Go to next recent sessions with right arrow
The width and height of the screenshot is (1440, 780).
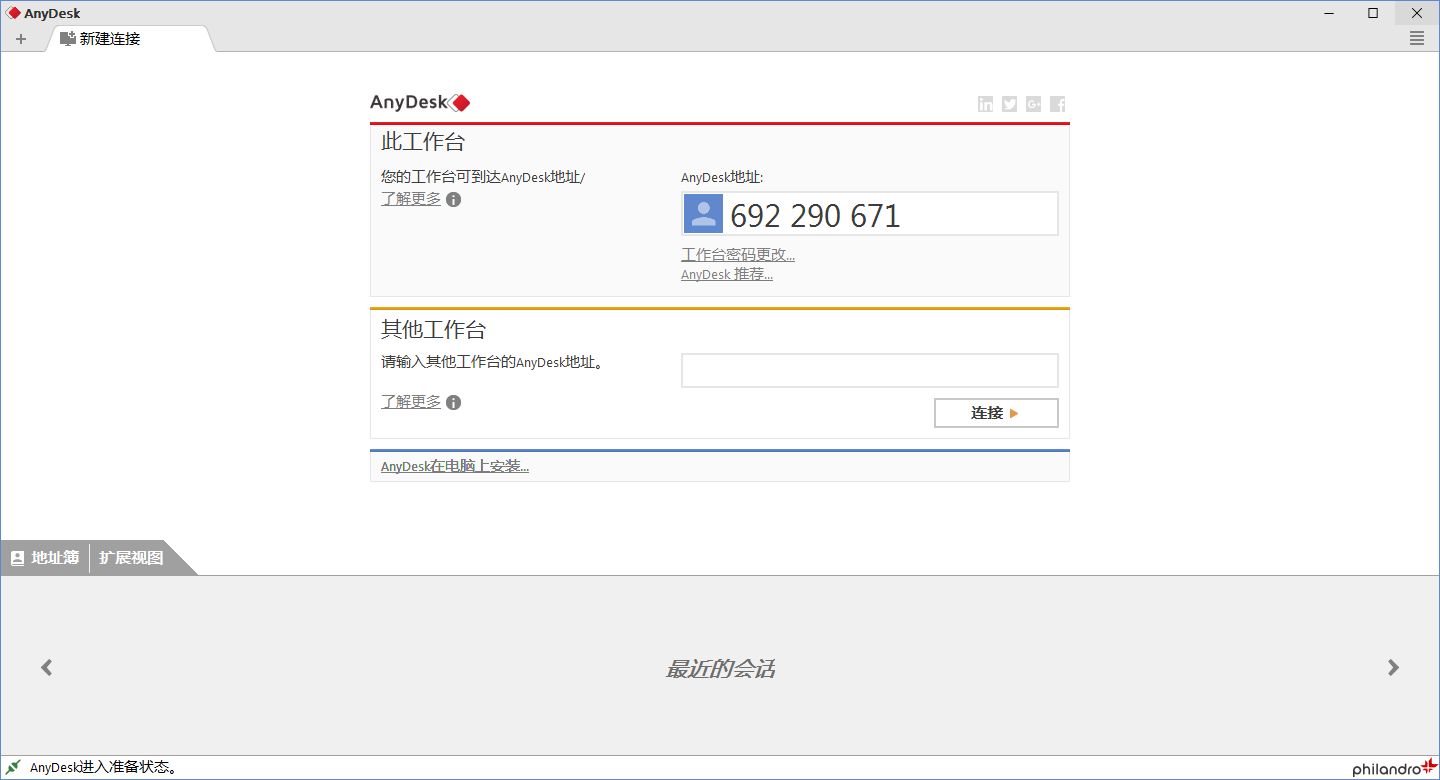pos(1393,667)
